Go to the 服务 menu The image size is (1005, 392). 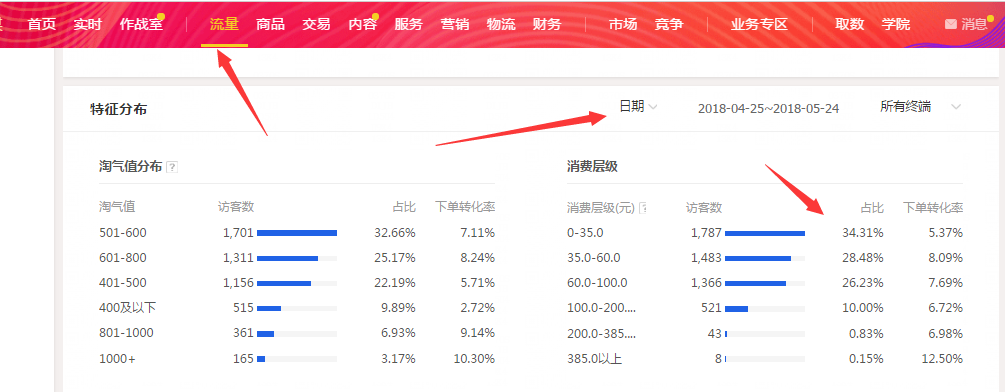[409, 24]
